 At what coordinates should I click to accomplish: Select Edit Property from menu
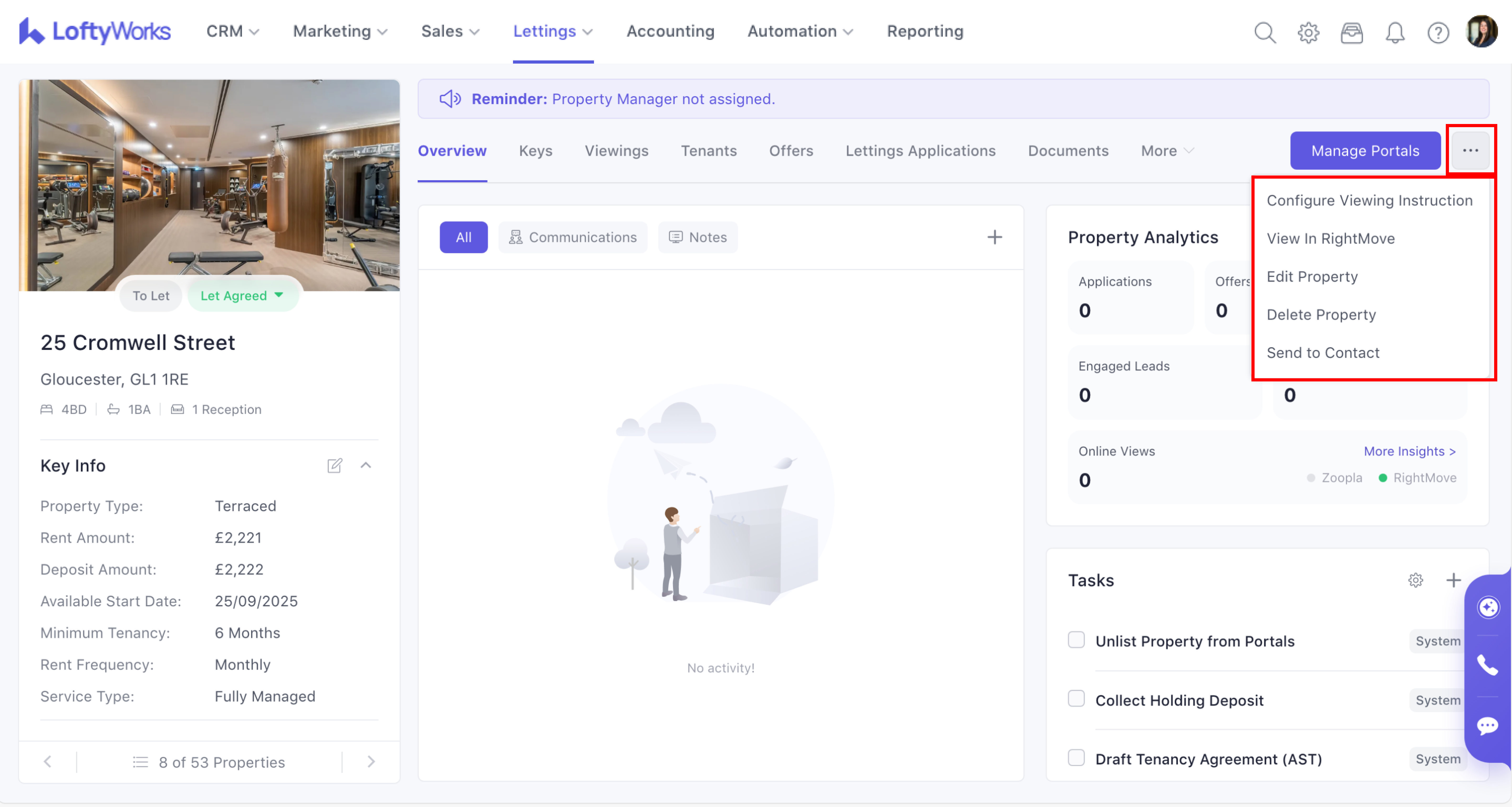(1312, 276)
